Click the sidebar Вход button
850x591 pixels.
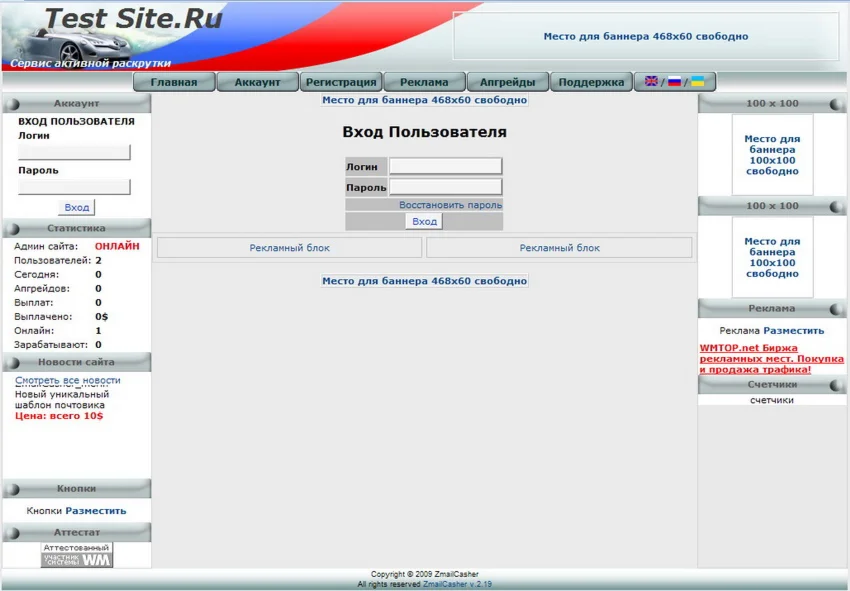pyautogui.click(x=76, y=207)
